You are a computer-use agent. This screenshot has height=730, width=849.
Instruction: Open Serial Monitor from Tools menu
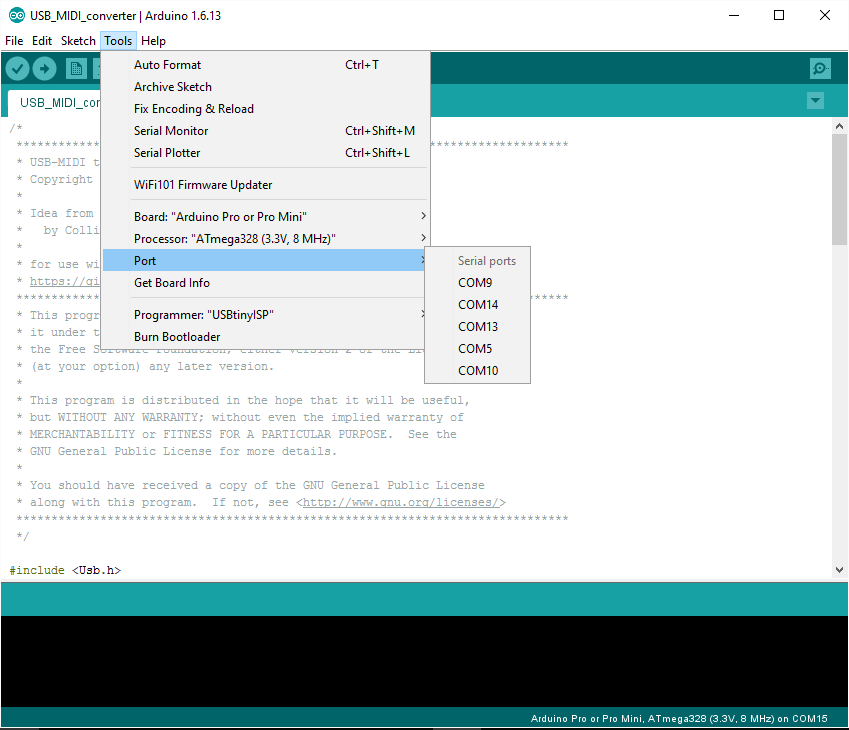point(265,131)
